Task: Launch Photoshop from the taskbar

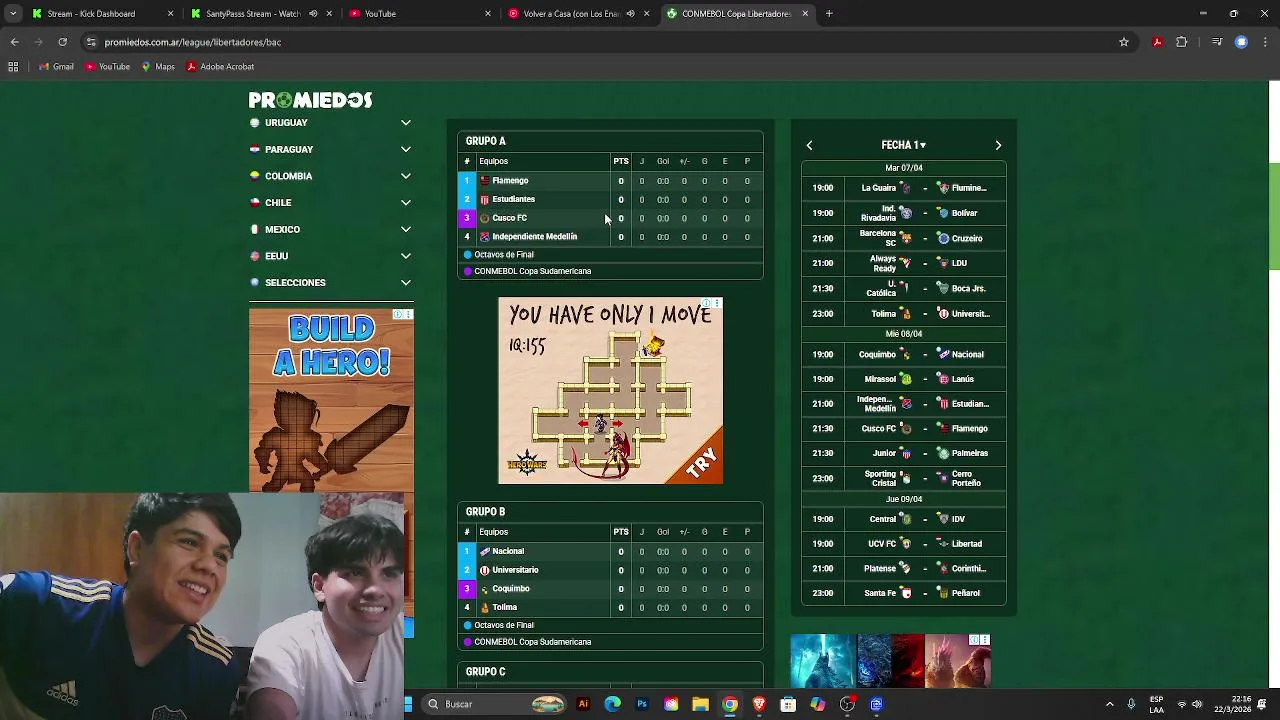Action: (x=642, y=704)
